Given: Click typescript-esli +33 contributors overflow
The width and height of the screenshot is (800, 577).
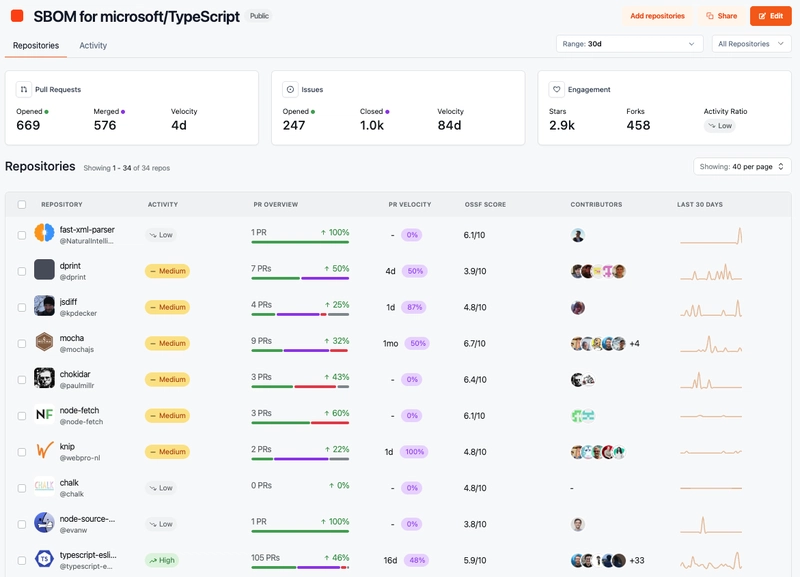Looking at the screenshot, I should click(637, 560).
